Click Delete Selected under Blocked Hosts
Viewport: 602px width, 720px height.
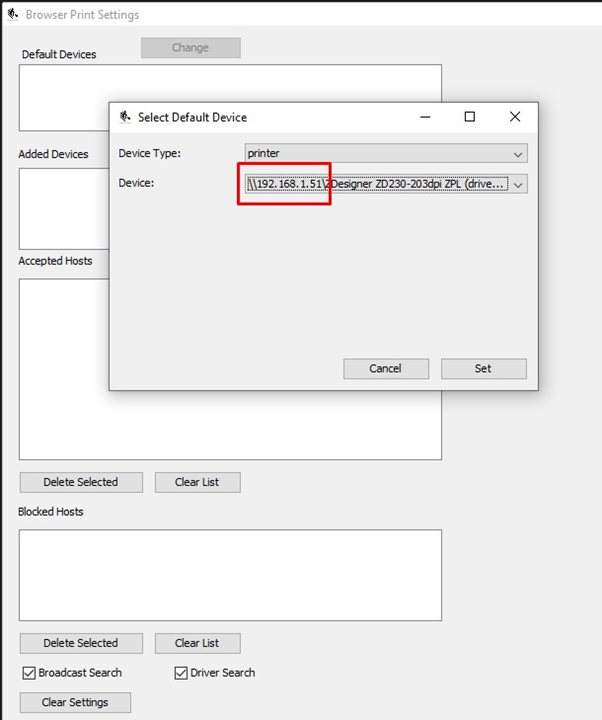tap(81, 643)
